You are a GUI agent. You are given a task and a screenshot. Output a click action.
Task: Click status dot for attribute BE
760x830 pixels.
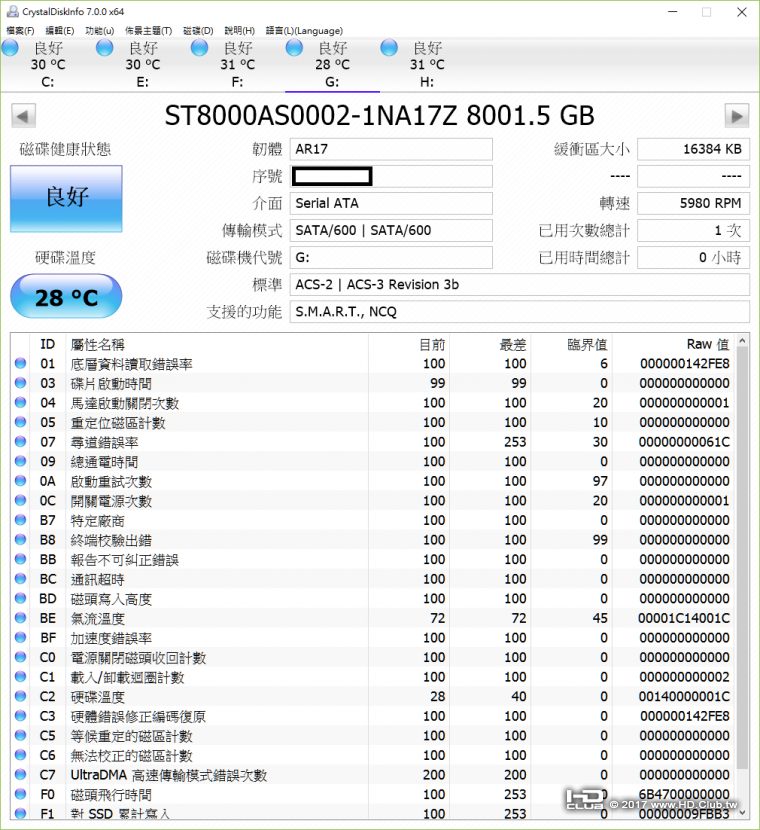click(21, 618)
